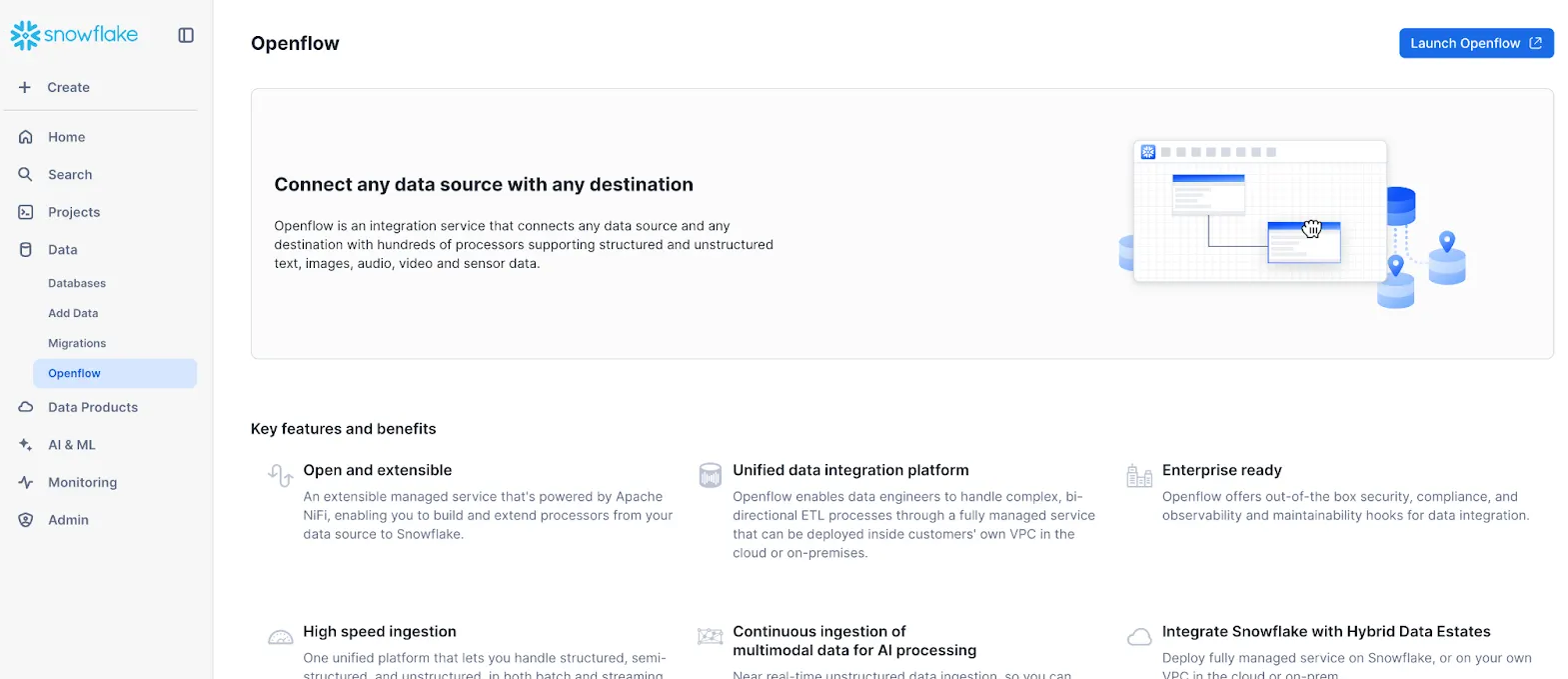Select the Monitoring activity icon
The width and height of the screenshot is (1568, 679).
[26, 482]
